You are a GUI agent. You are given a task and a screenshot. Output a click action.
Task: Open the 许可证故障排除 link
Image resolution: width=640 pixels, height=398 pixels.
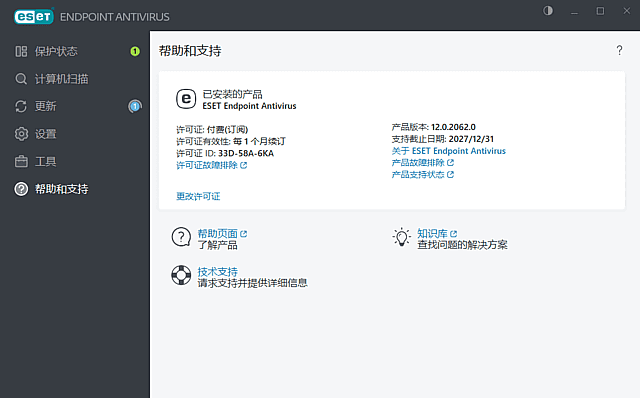click(211, 165)
